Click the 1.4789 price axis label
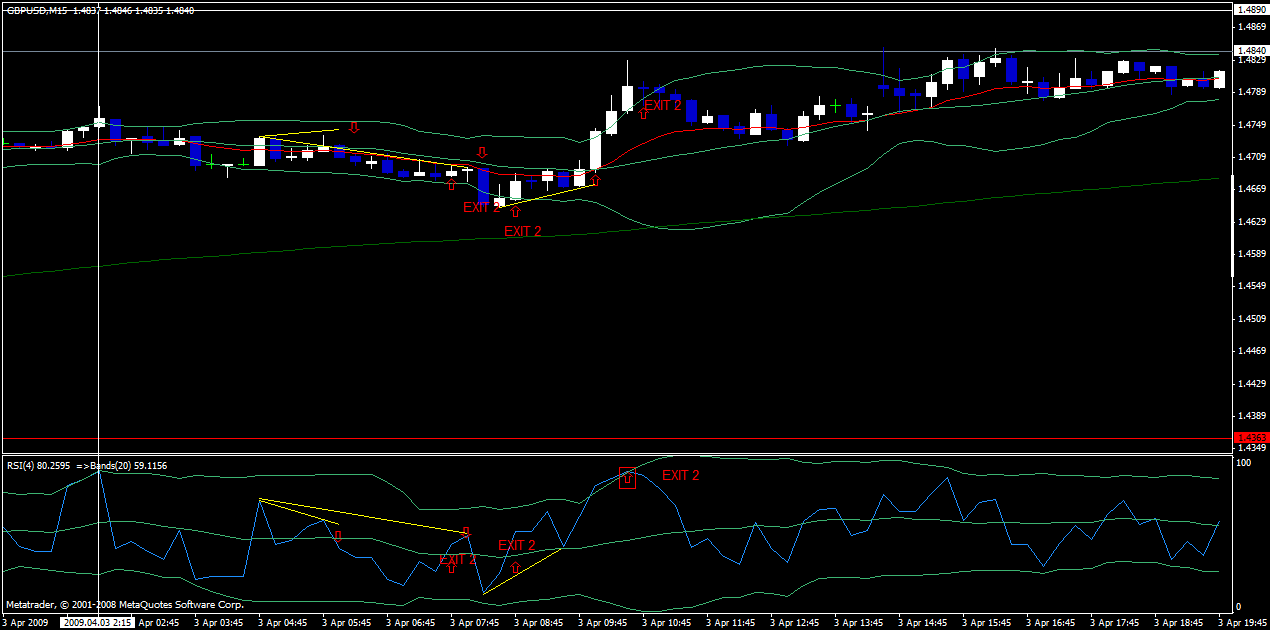Screen dimensions: 1270x630 (1250, 92)
